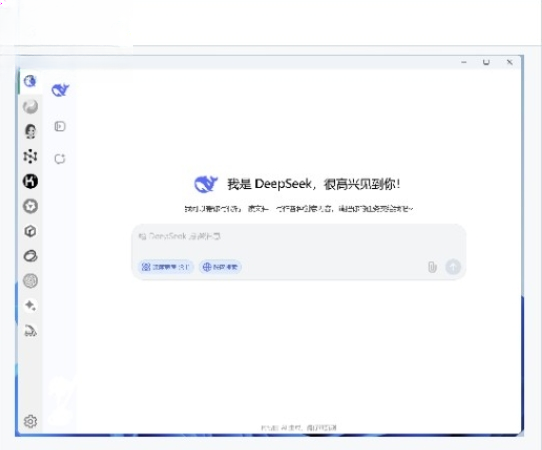Image resolution: width=542 pixels, height=450 pixels.
Task: Start a new chat with the bubble-plus icon
Action: (60, 159)
